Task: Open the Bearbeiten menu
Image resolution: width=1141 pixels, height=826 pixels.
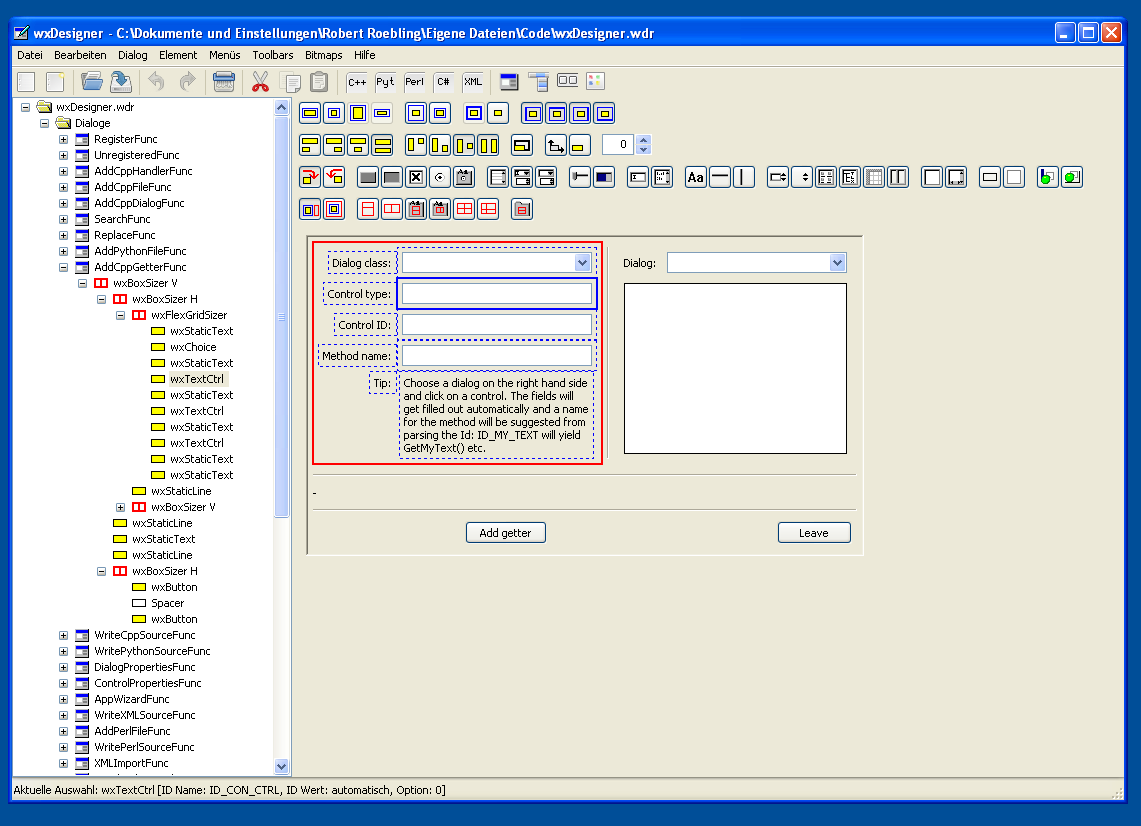Action: [80, 55]
